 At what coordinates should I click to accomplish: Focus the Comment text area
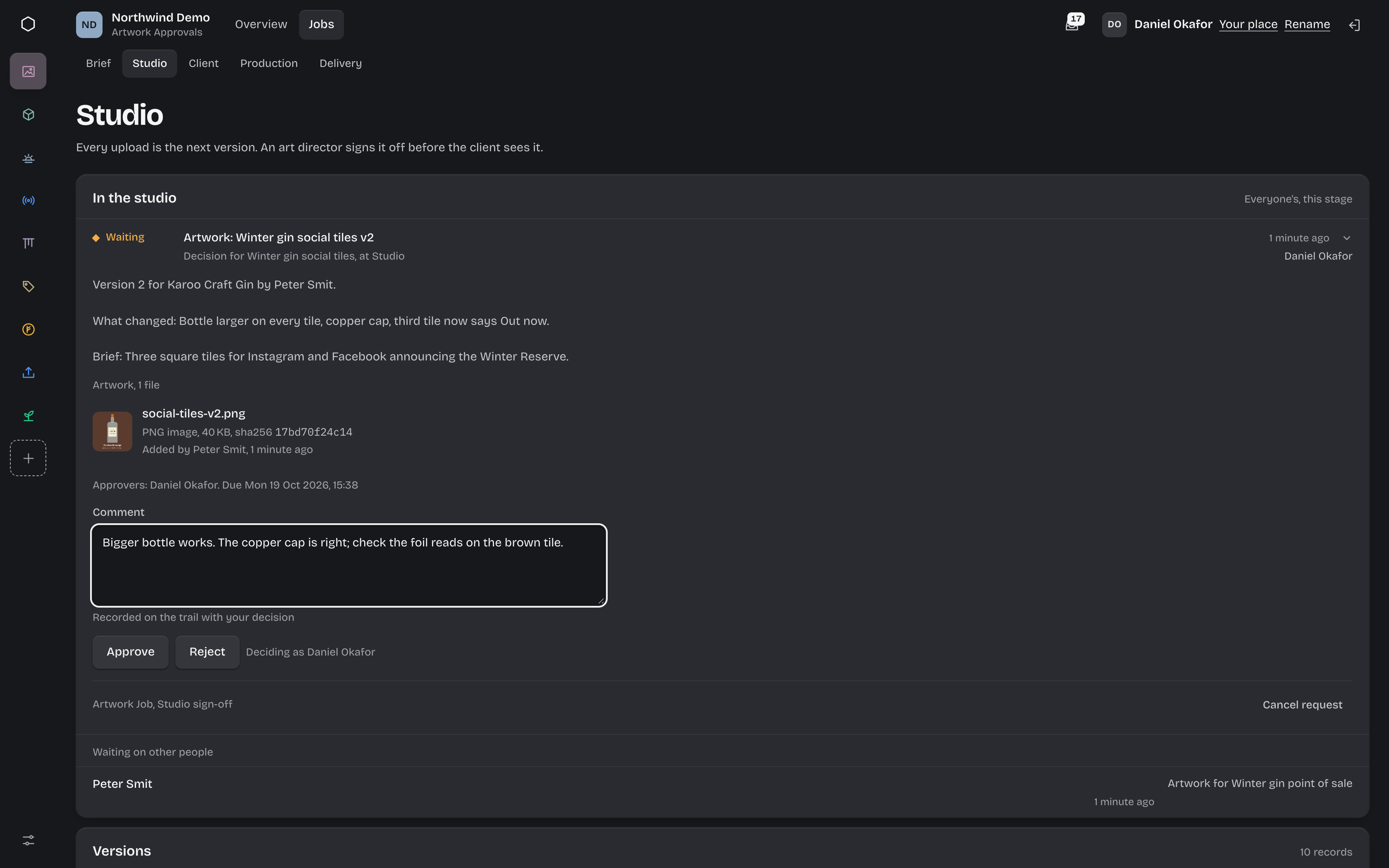pos(349,565)
